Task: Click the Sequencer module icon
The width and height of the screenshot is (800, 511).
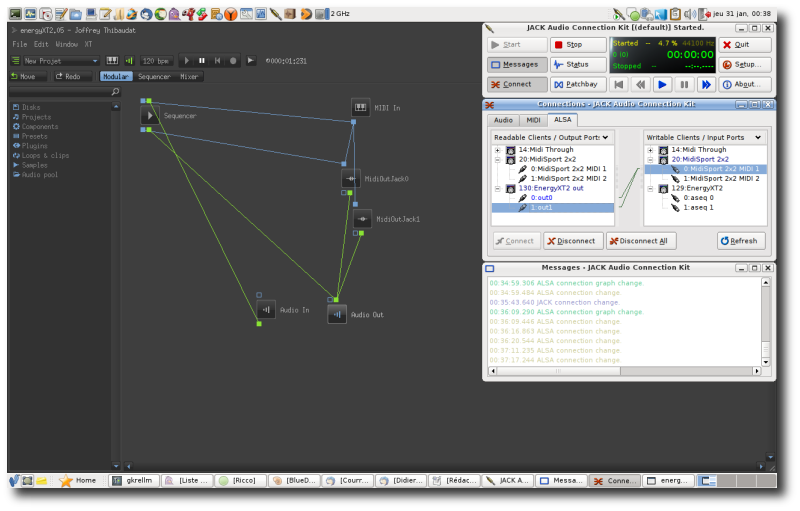Action: click(149, 116)
